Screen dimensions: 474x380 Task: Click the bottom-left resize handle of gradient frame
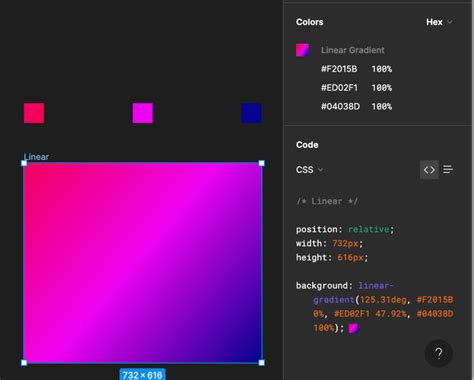(24, 362)
